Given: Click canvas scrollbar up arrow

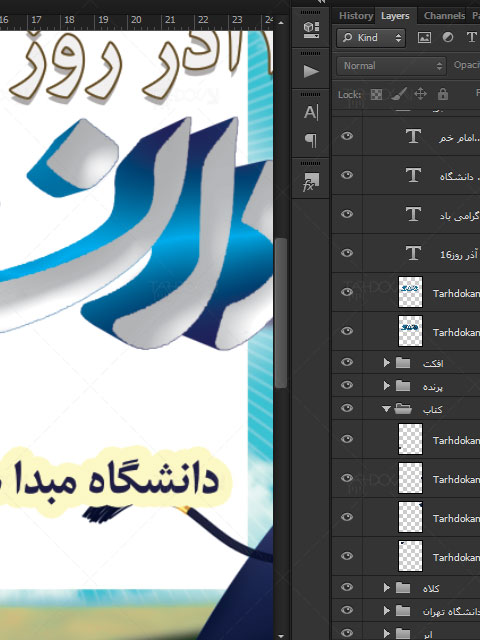Looking at the screenshot, I should point(281,23).
